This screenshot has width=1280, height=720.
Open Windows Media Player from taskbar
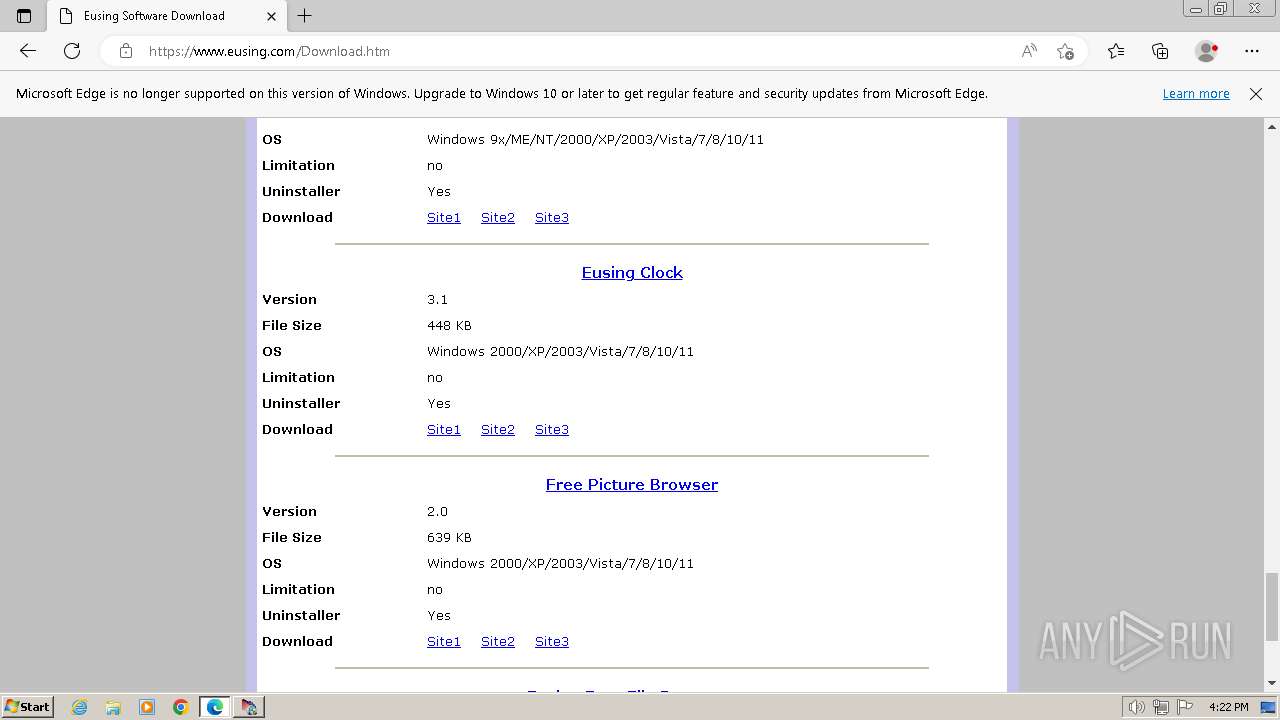(147, 707)
